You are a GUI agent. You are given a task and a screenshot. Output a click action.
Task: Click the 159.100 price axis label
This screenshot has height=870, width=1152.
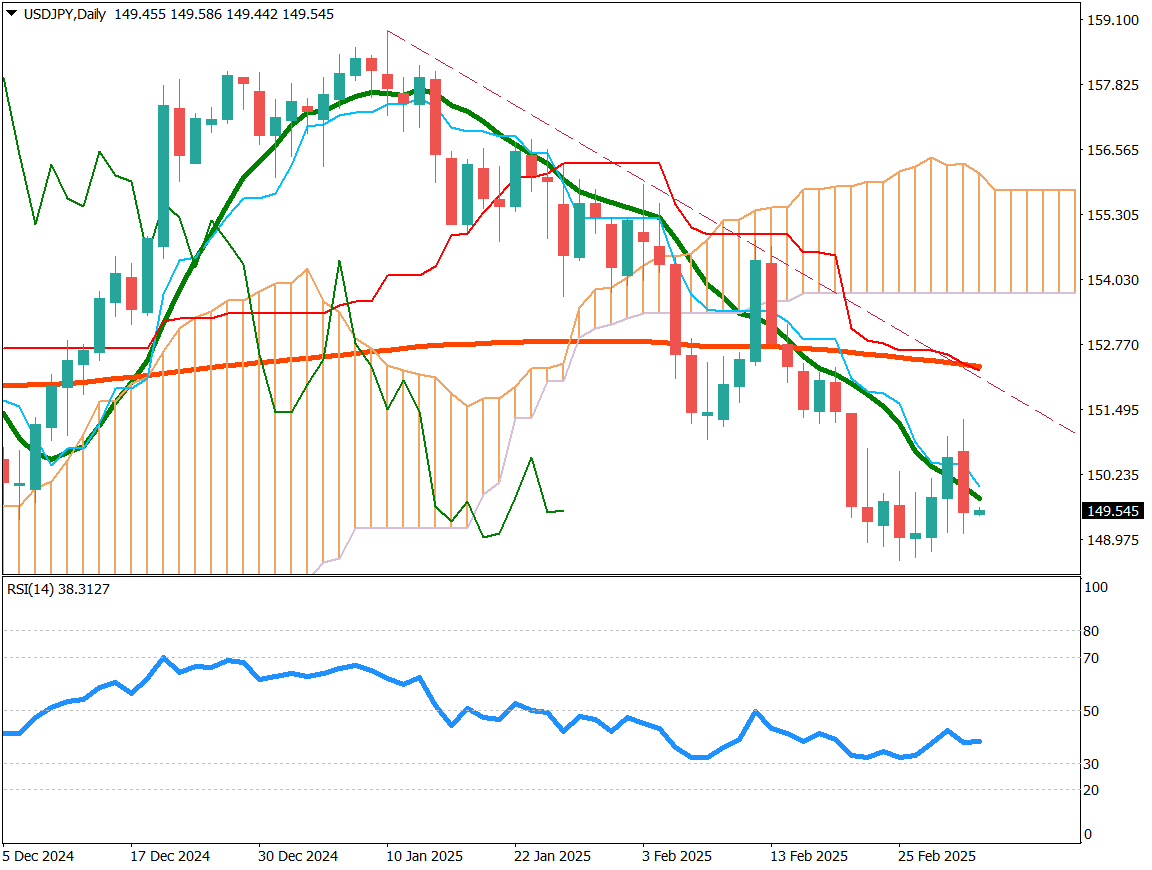1113,20
